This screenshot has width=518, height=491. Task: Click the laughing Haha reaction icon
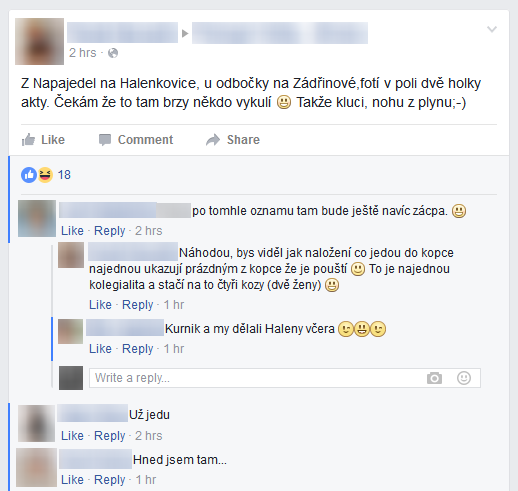[45, 175]
